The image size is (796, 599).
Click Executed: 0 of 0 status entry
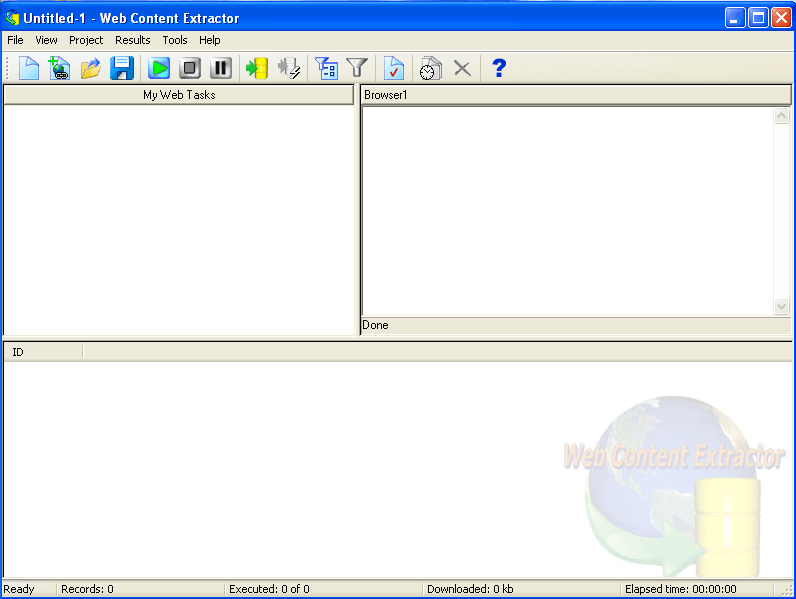[x=269, y=589]
